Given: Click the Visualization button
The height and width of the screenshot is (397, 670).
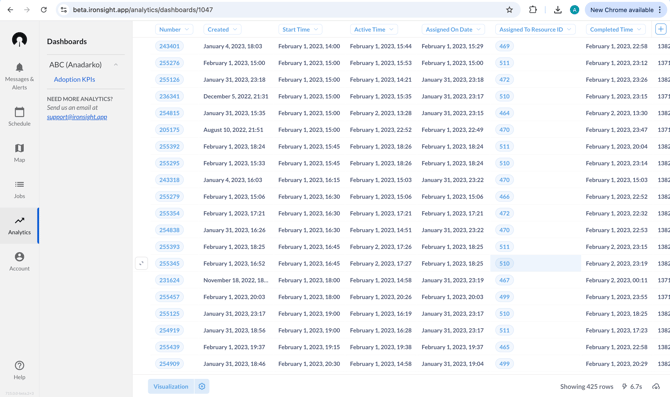Looking at the screenshot, I should [171, 386].
